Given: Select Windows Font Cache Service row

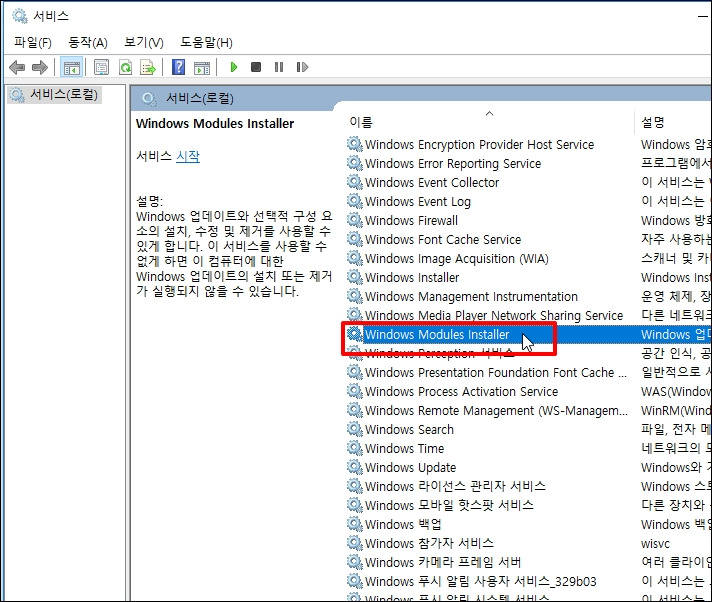Looking at the screenshot, I should [x=443, y=239].
